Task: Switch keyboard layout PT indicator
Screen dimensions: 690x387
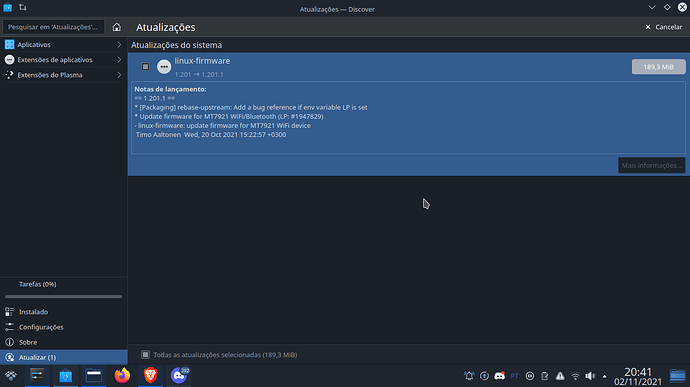Action: tap(514, 376)
